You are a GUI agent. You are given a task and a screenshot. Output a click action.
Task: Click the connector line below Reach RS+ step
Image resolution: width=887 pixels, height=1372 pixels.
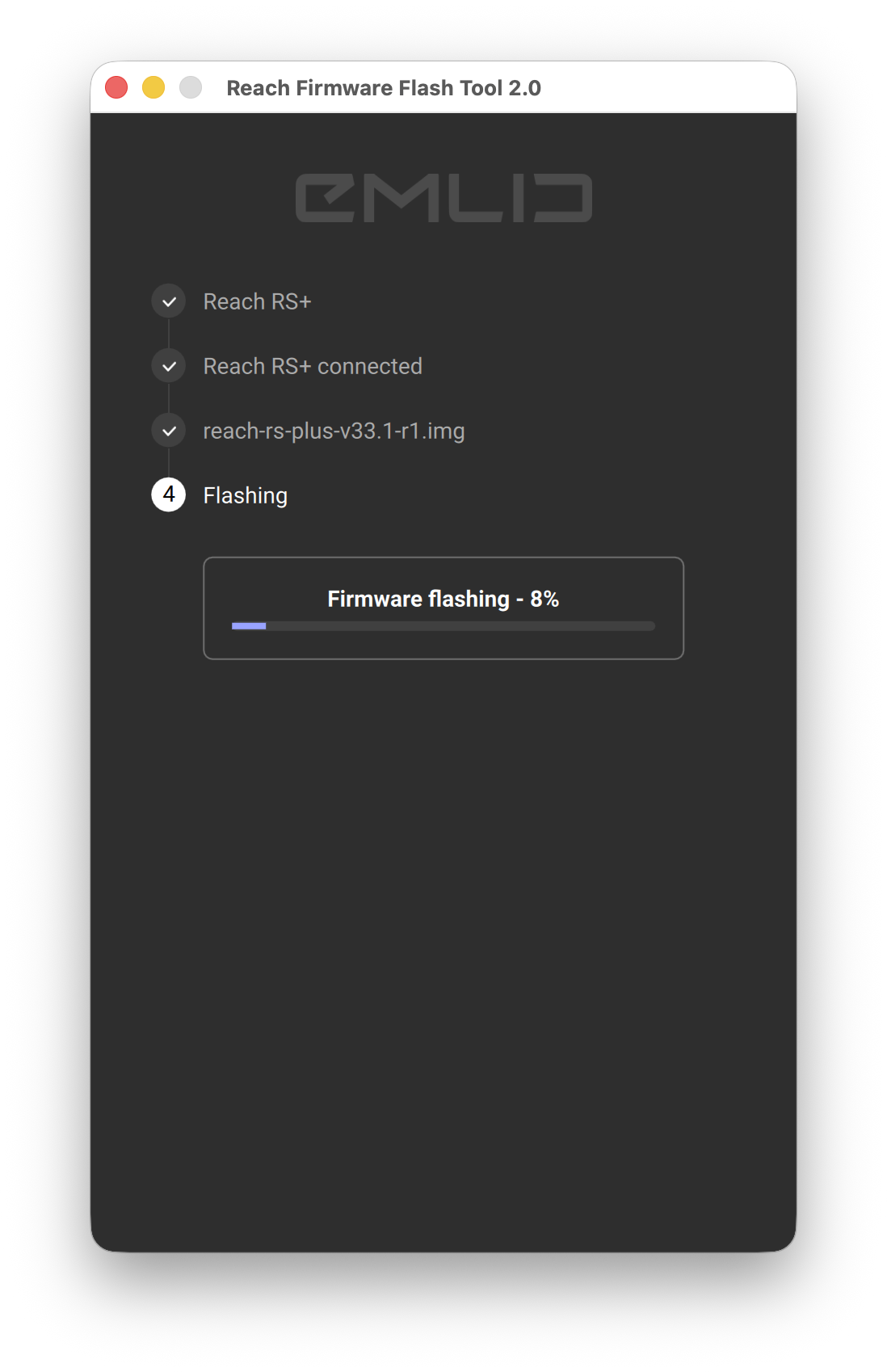(168, 334)
